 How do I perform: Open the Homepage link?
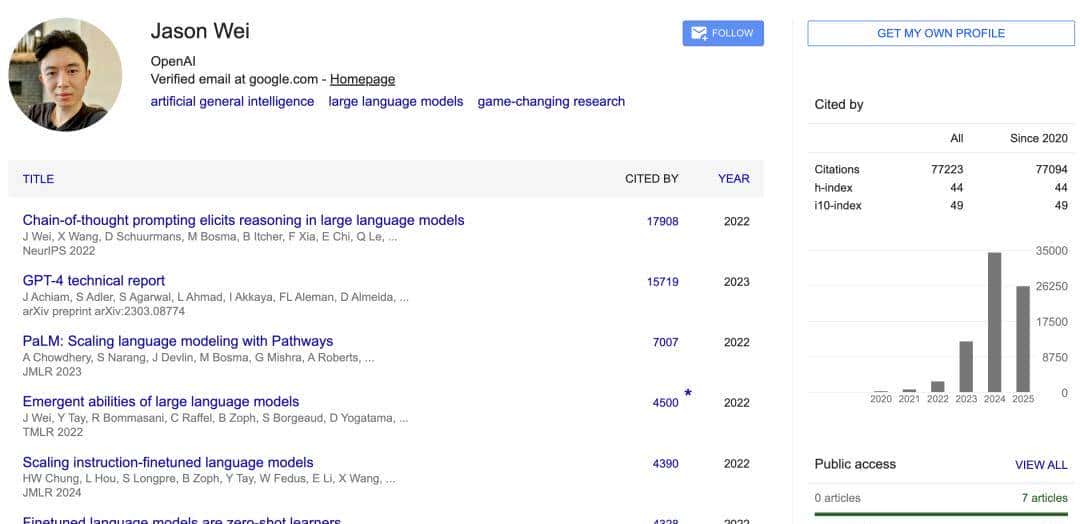tap(362, 79)
